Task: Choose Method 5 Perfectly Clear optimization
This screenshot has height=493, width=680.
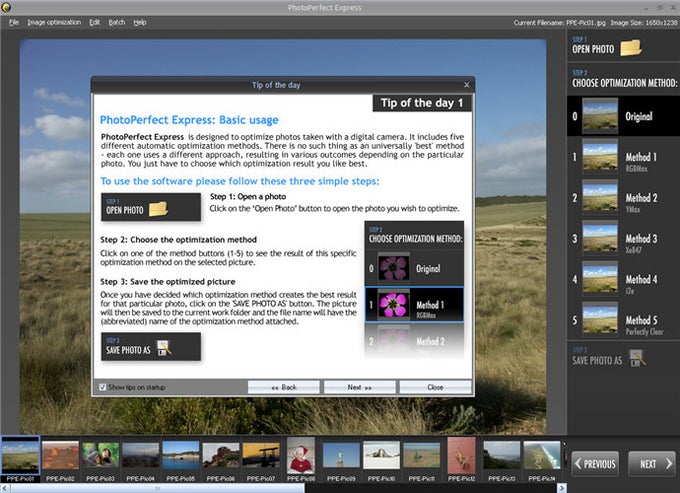Action: pyautogui.click(x=624, y=320)
